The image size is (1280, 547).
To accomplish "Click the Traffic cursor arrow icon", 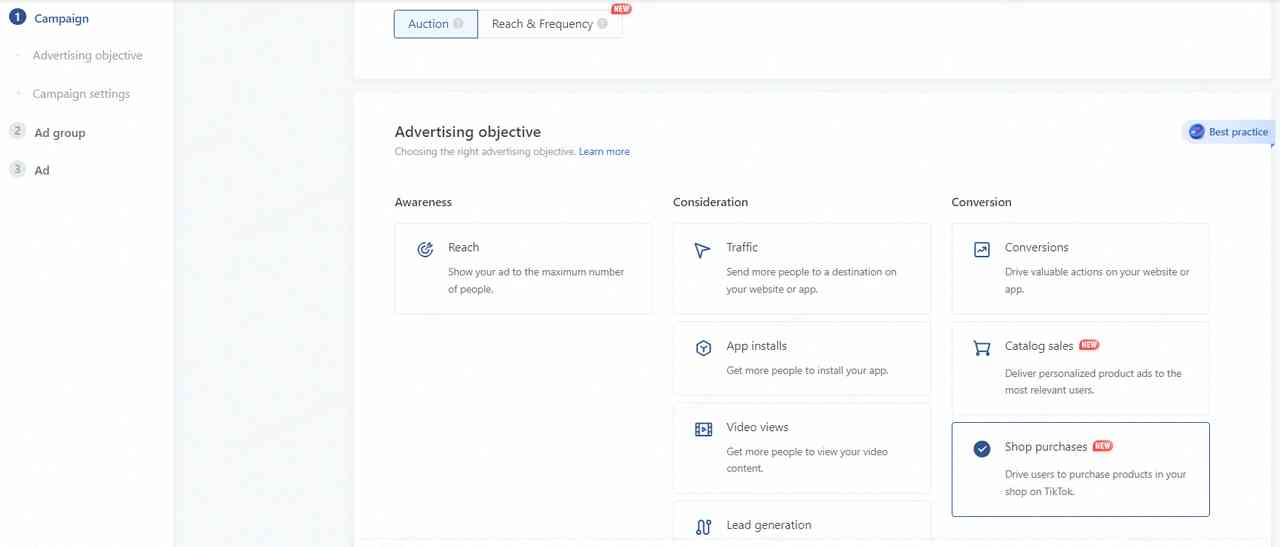I will click(703, 249).
